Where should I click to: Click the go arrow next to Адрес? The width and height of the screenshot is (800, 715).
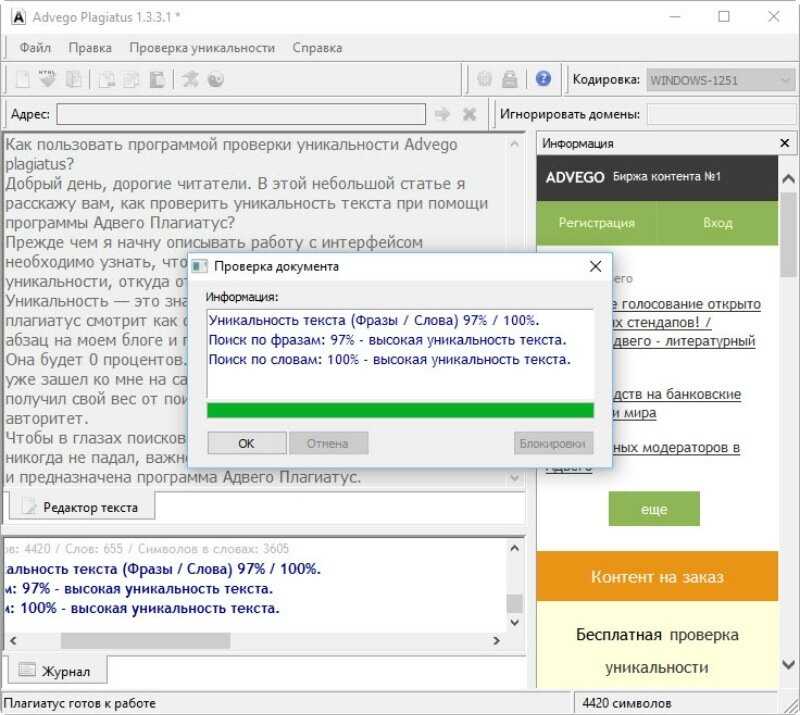(x=442, y=114)
